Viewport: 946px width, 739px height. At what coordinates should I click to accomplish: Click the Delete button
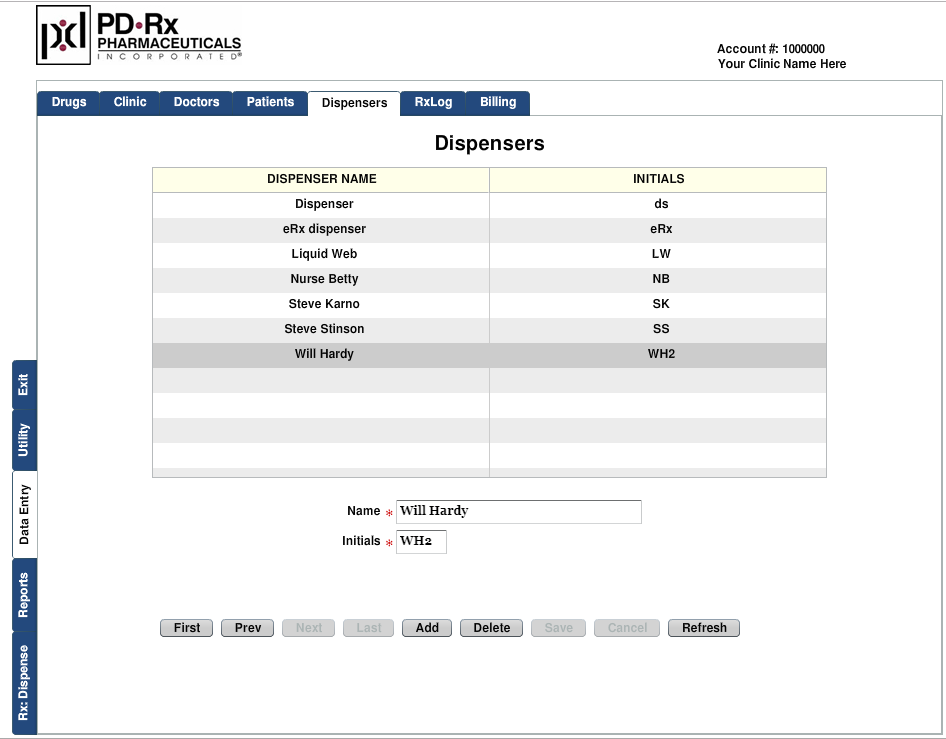pos(491,628)
